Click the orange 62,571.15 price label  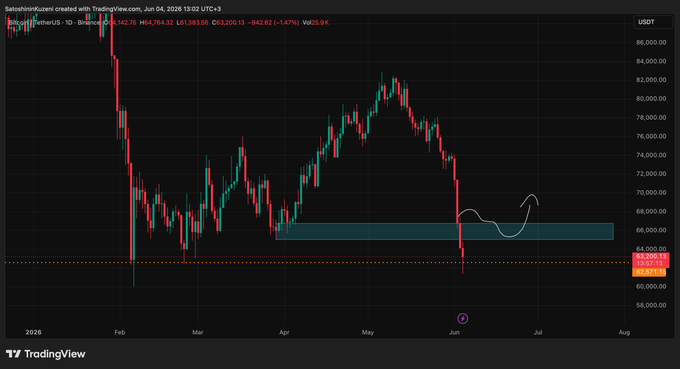tap(649, 272)
